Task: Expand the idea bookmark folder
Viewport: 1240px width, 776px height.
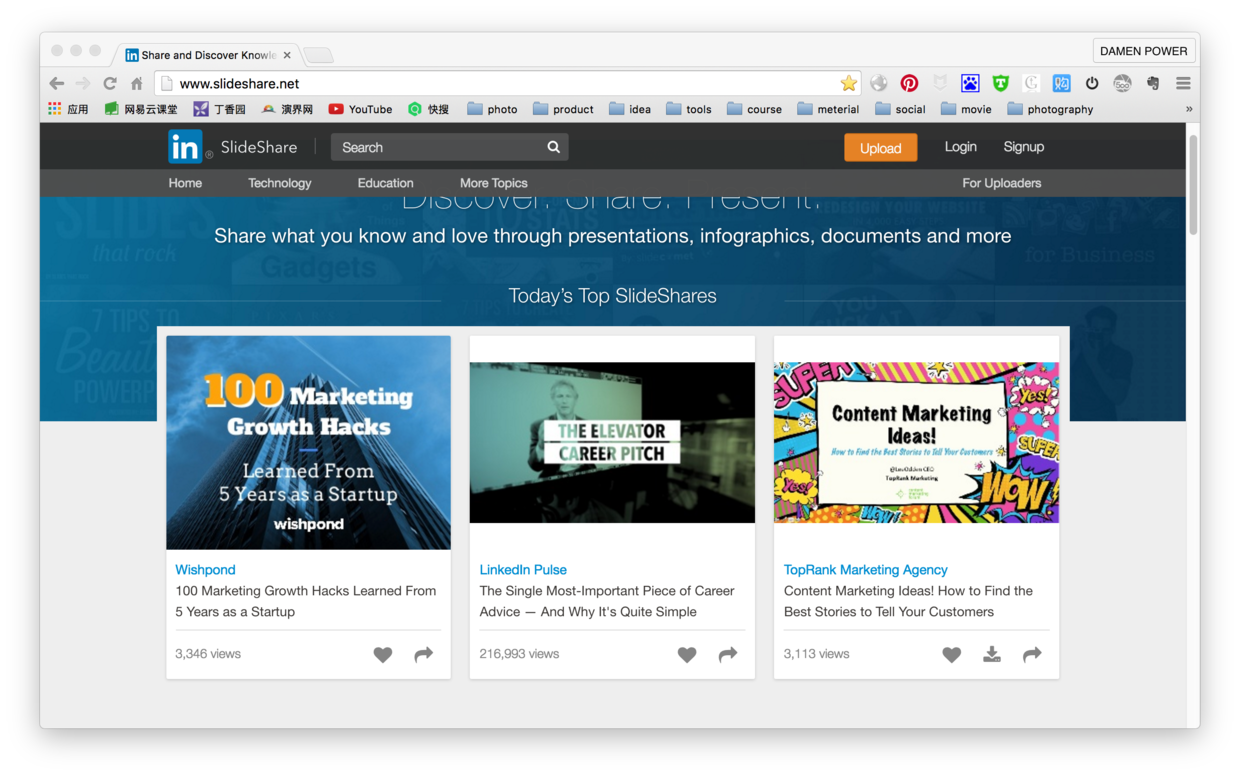Action: (x=630, y=109)
